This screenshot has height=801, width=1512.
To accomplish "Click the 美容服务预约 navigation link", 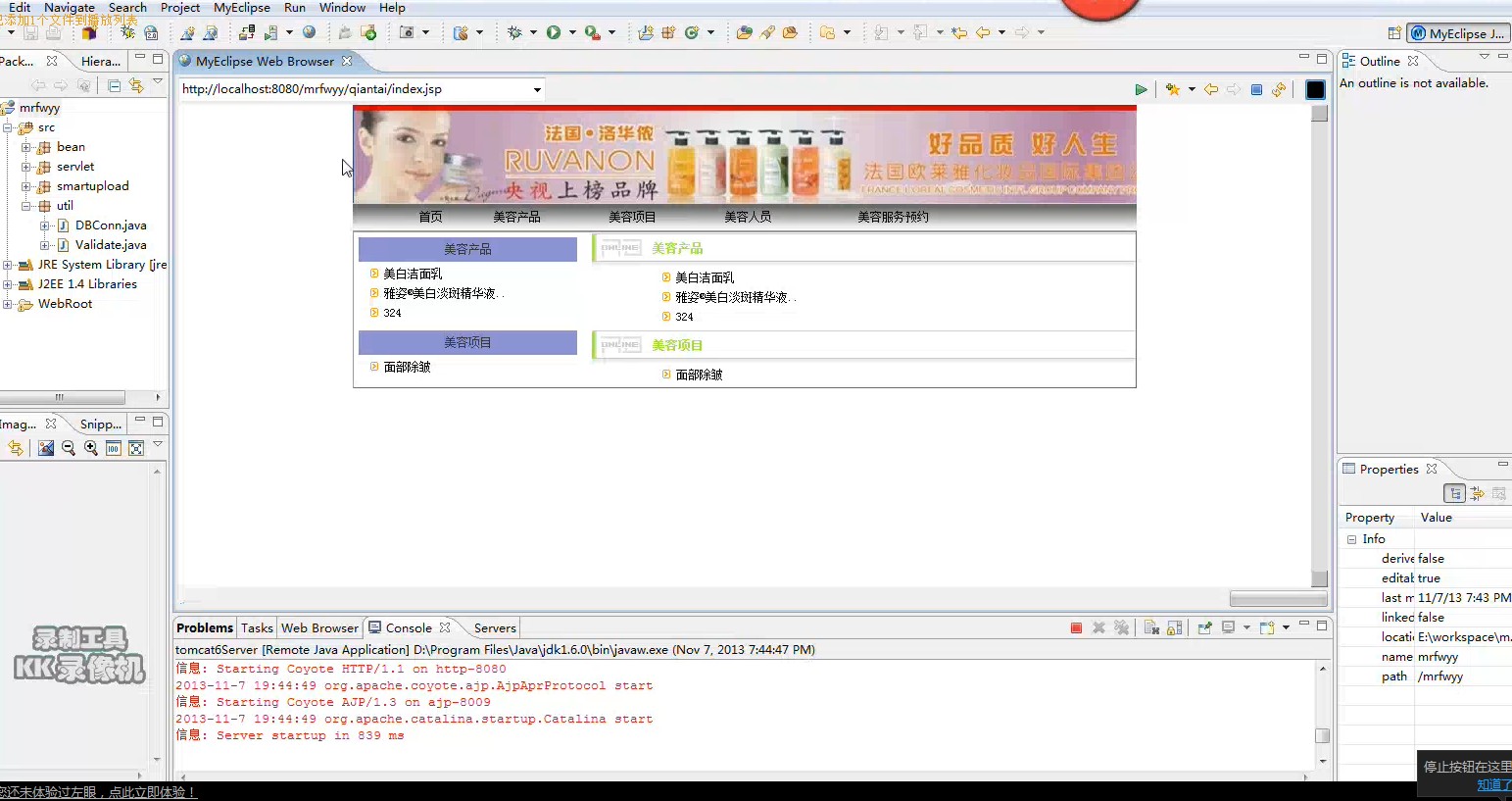I will tap(893, 217).
